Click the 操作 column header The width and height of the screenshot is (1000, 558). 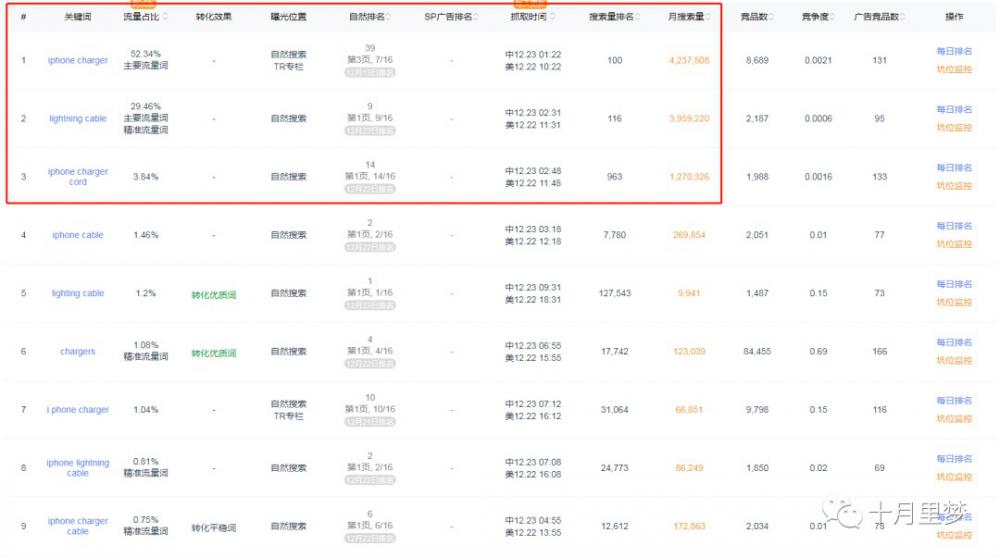coord(954,17)
